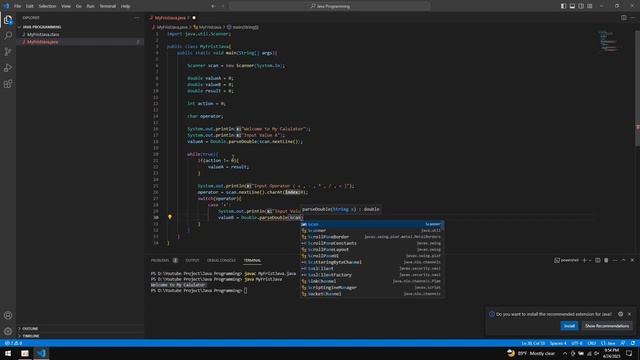Collapse the JAVA PROGRAMMING folder section
This screenshot has height=360, width=640.
pyautogui.click(x=40, y=27)
